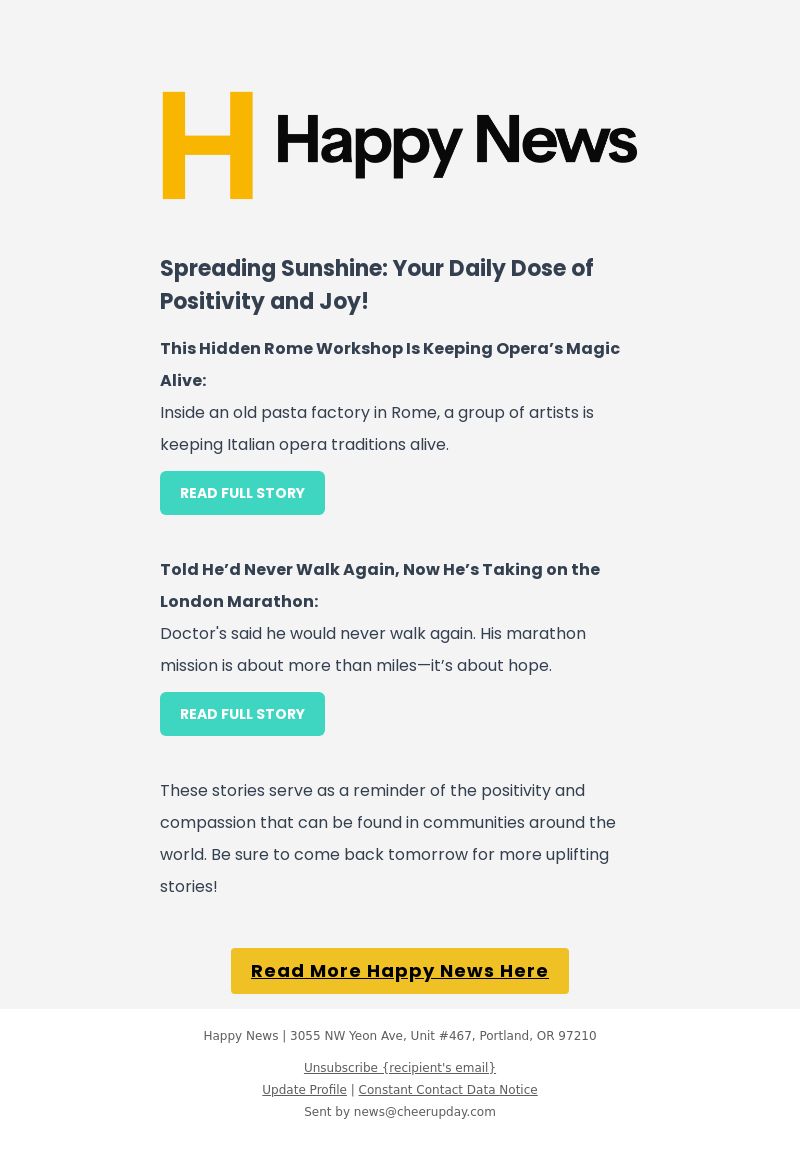This screenshot has width=800, height=1157.
Task: Open Constant Contact Data Notice link
Action: click(448, 1090)
